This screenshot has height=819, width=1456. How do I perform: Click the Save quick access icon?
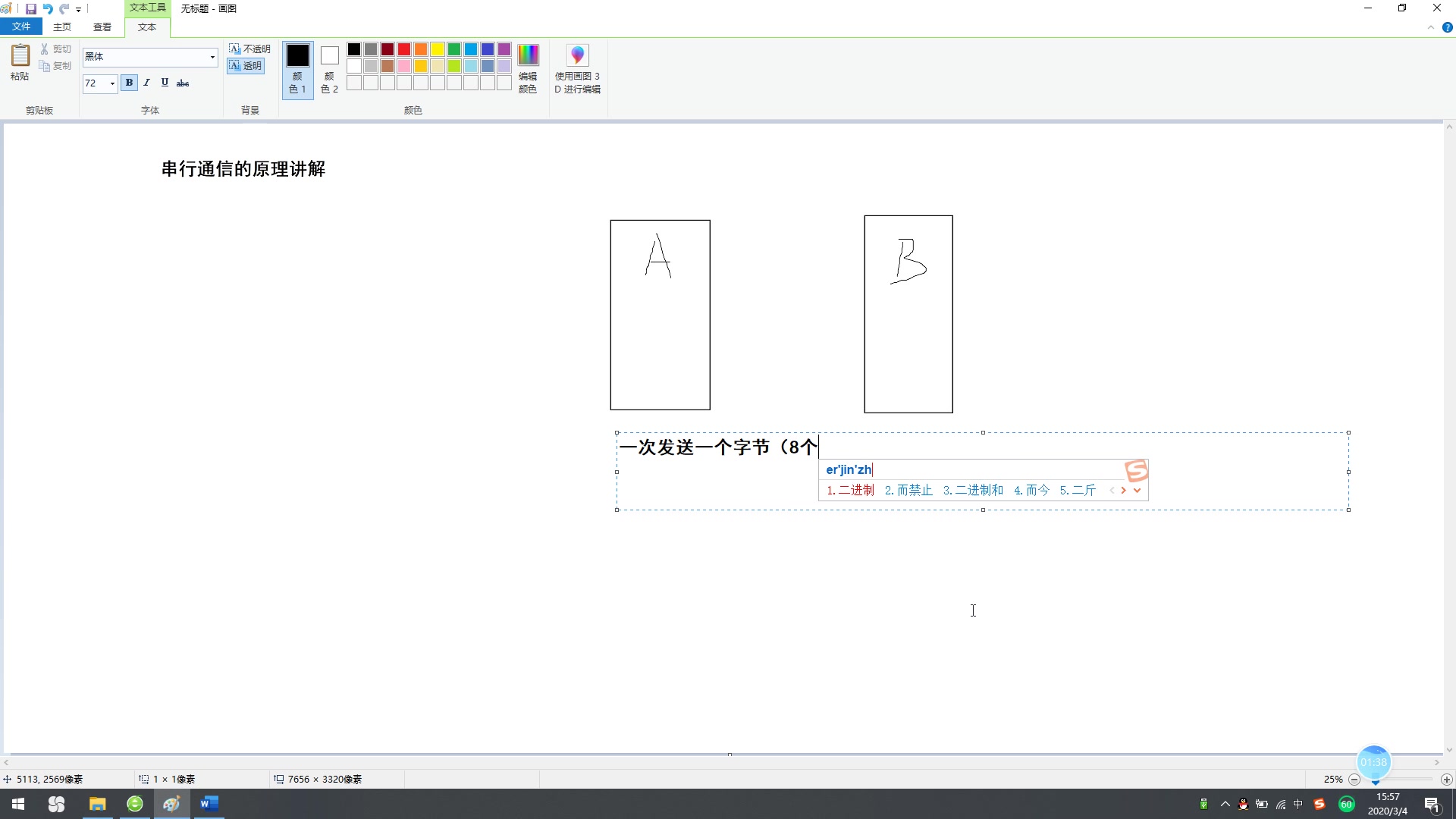click(x=31, y=9)
